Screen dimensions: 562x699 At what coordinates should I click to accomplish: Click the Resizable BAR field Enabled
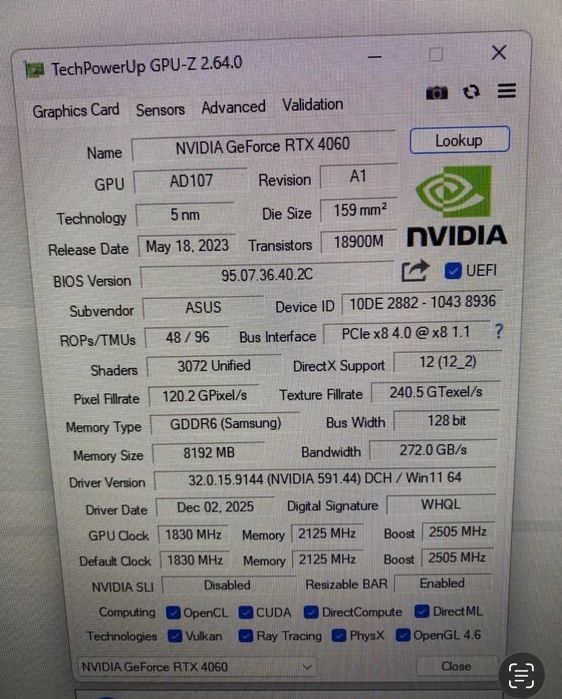coord(443,584)
